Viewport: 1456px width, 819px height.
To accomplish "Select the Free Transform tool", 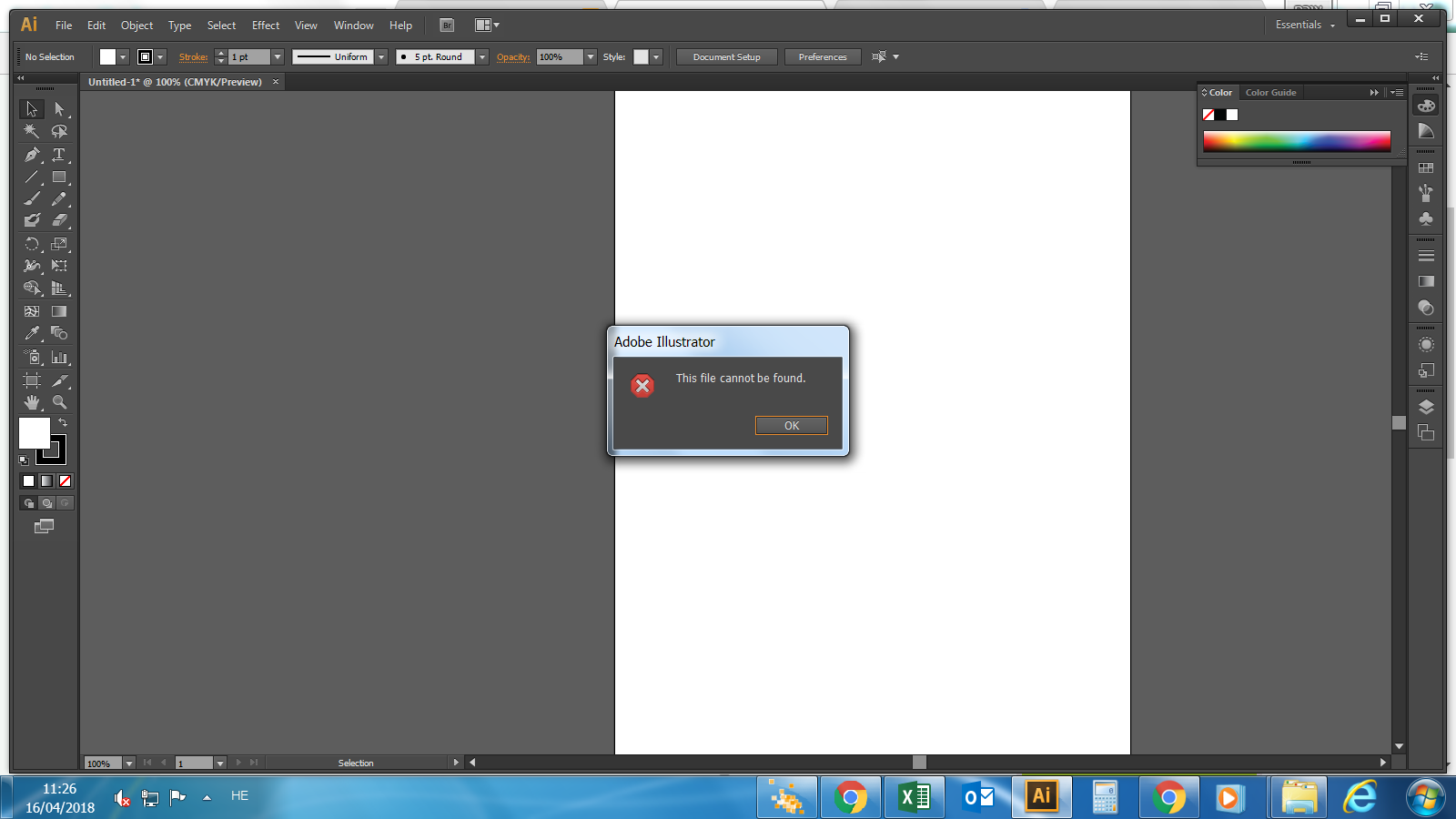I will 59,266.
